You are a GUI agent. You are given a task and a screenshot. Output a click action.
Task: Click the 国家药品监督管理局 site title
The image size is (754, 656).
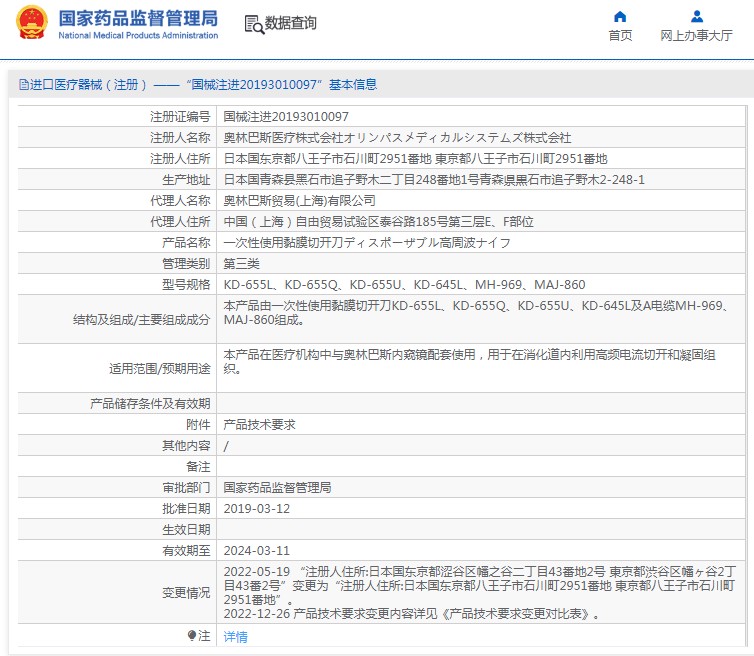(x=137, y=18)
